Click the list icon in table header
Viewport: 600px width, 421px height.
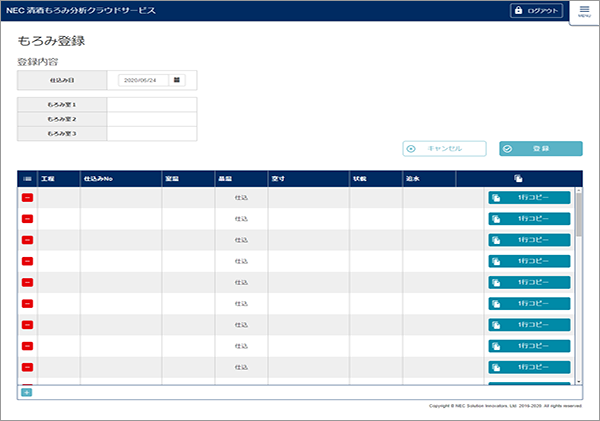pyautogui.click(x=27, y=178)
